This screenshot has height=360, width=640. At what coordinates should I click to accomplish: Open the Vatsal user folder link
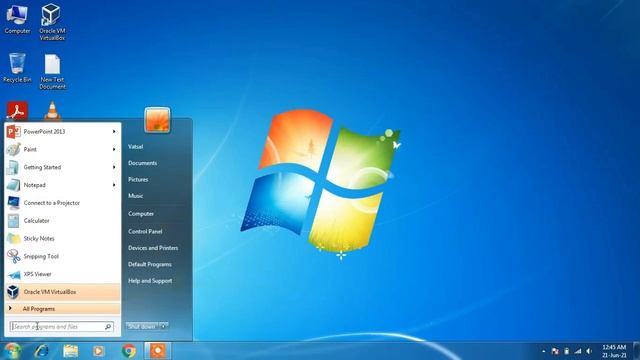click(x=136, y=147)
